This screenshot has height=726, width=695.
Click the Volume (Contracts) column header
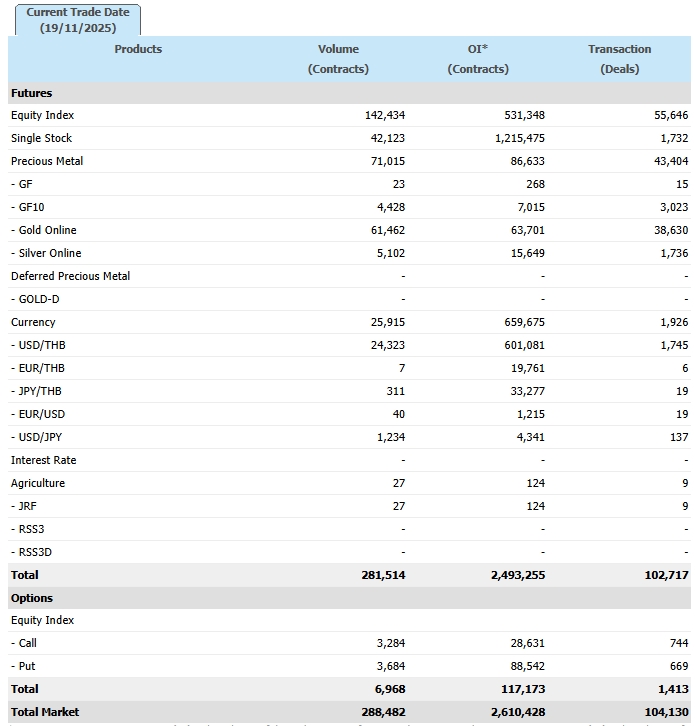click(x=338, y=59)
